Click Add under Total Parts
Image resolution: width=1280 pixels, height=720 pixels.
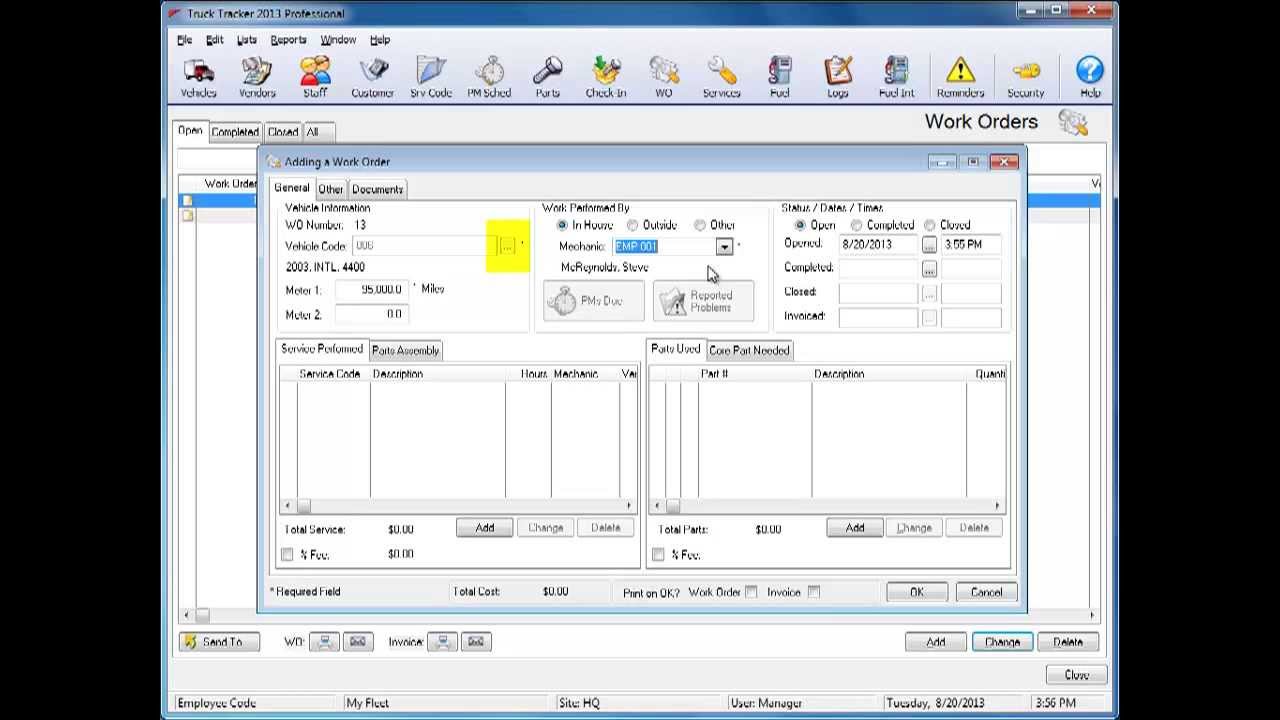point(855,528)
